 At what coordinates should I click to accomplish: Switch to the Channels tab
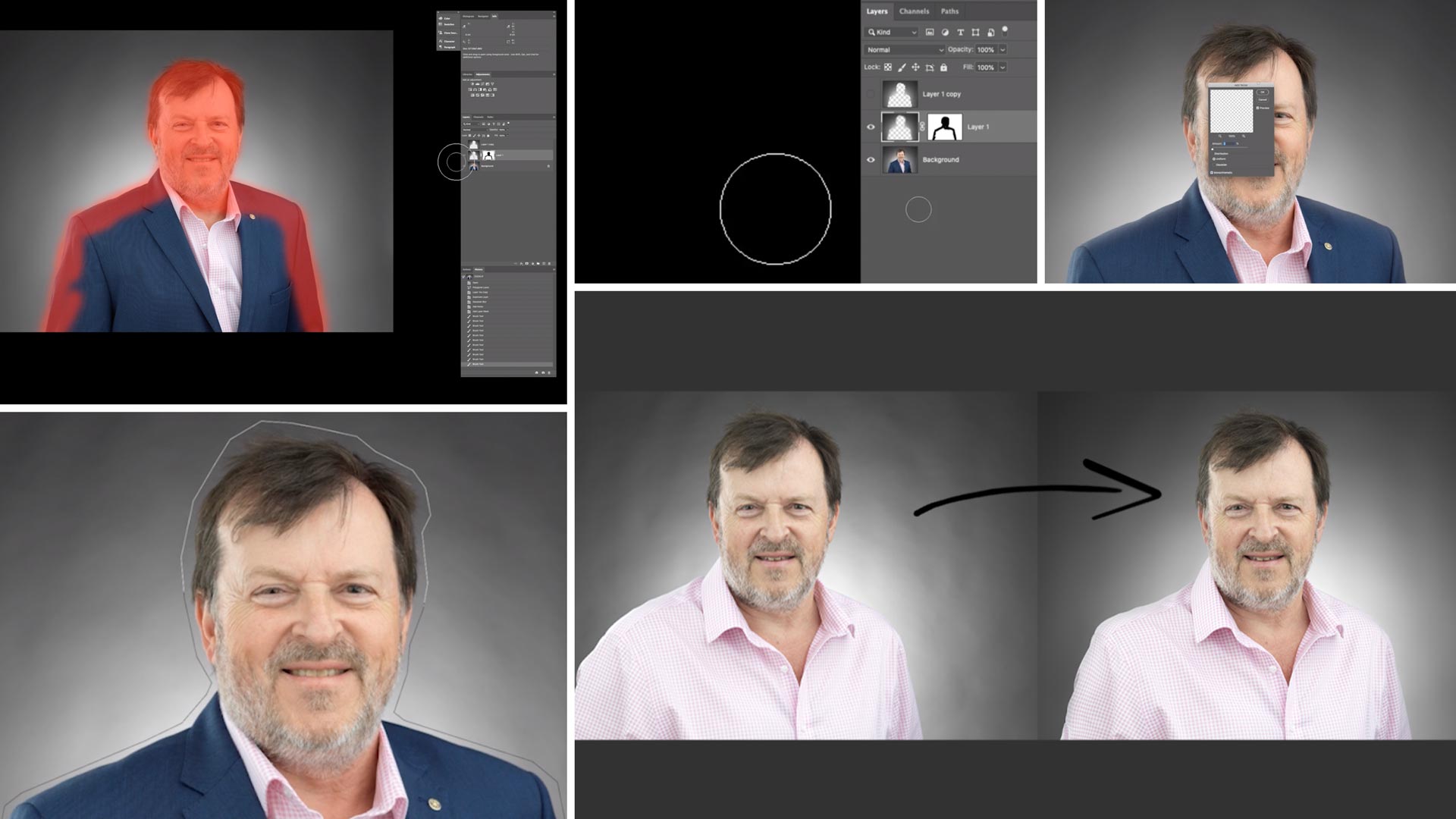tap(914, 11)
